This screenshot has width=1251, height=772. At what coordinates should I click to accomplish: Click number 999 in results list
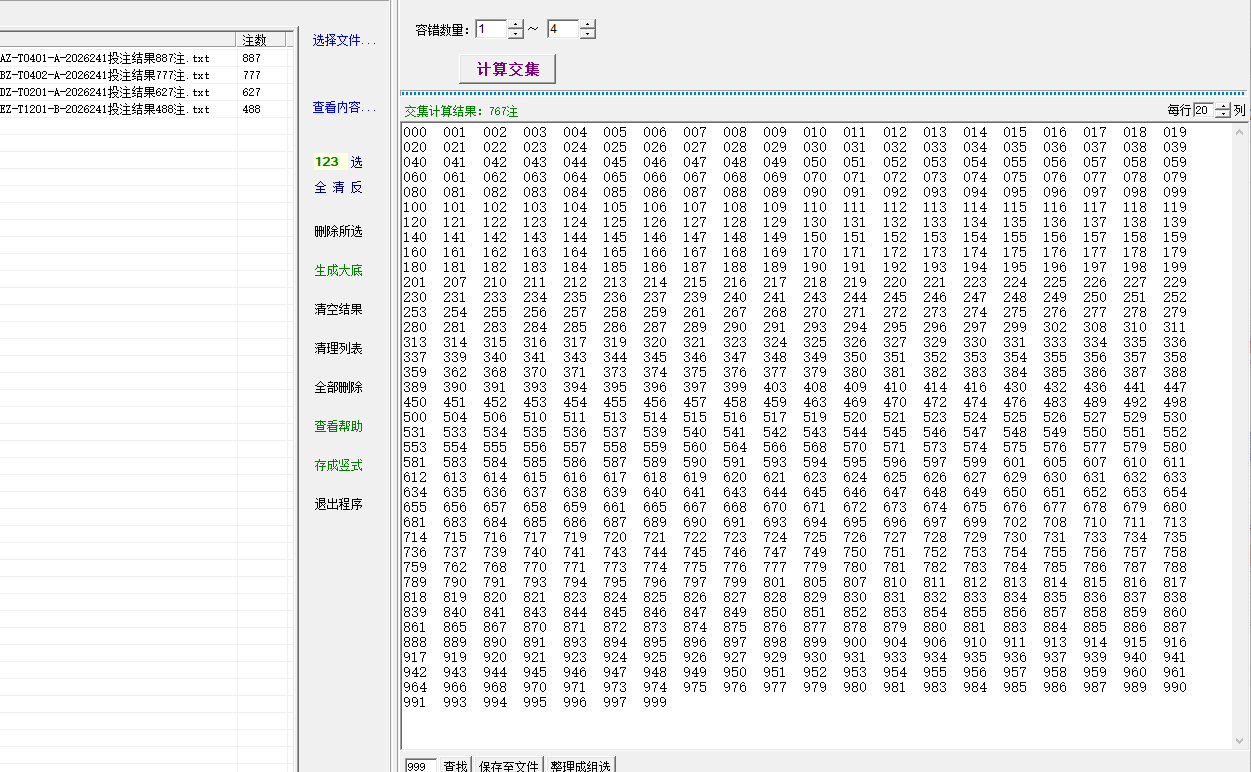tap(655, 702)
